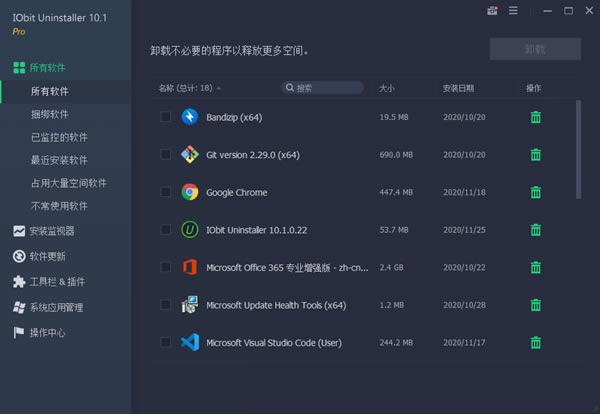
Task: Click the Google Chrome app icon
Action: [190, 192]
